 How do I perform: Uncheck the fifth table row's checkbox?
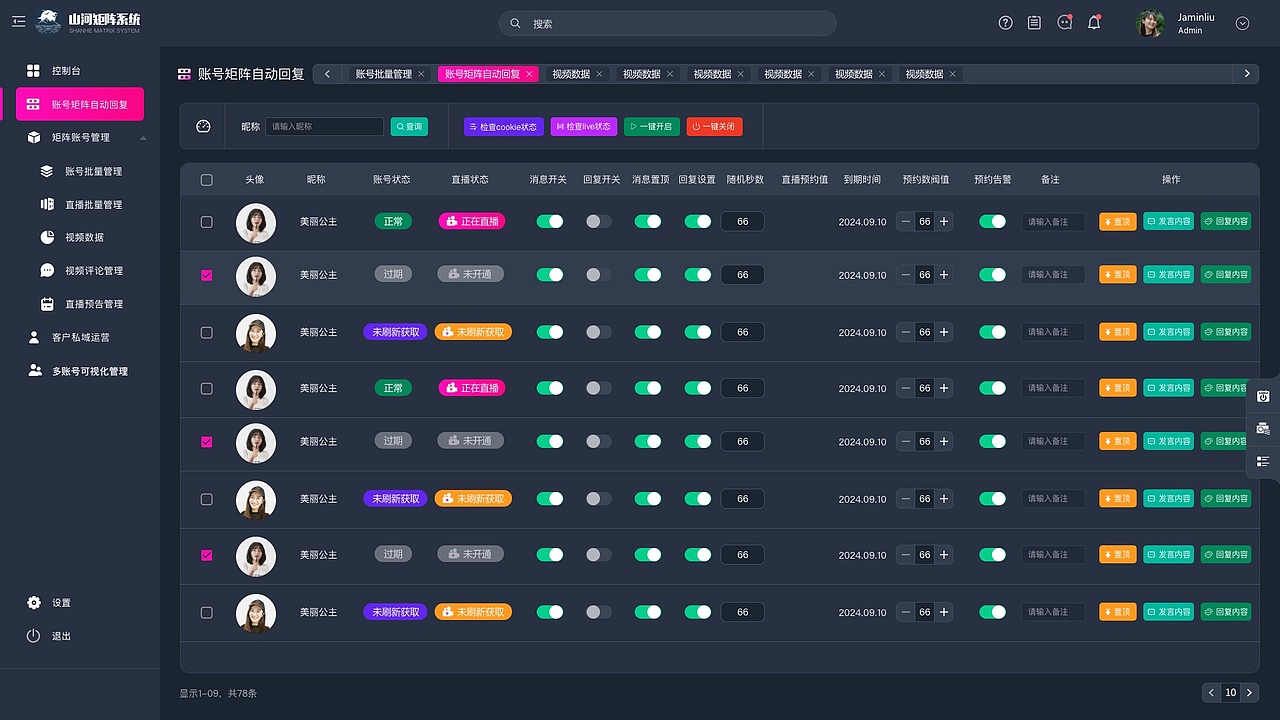[207, 441]
